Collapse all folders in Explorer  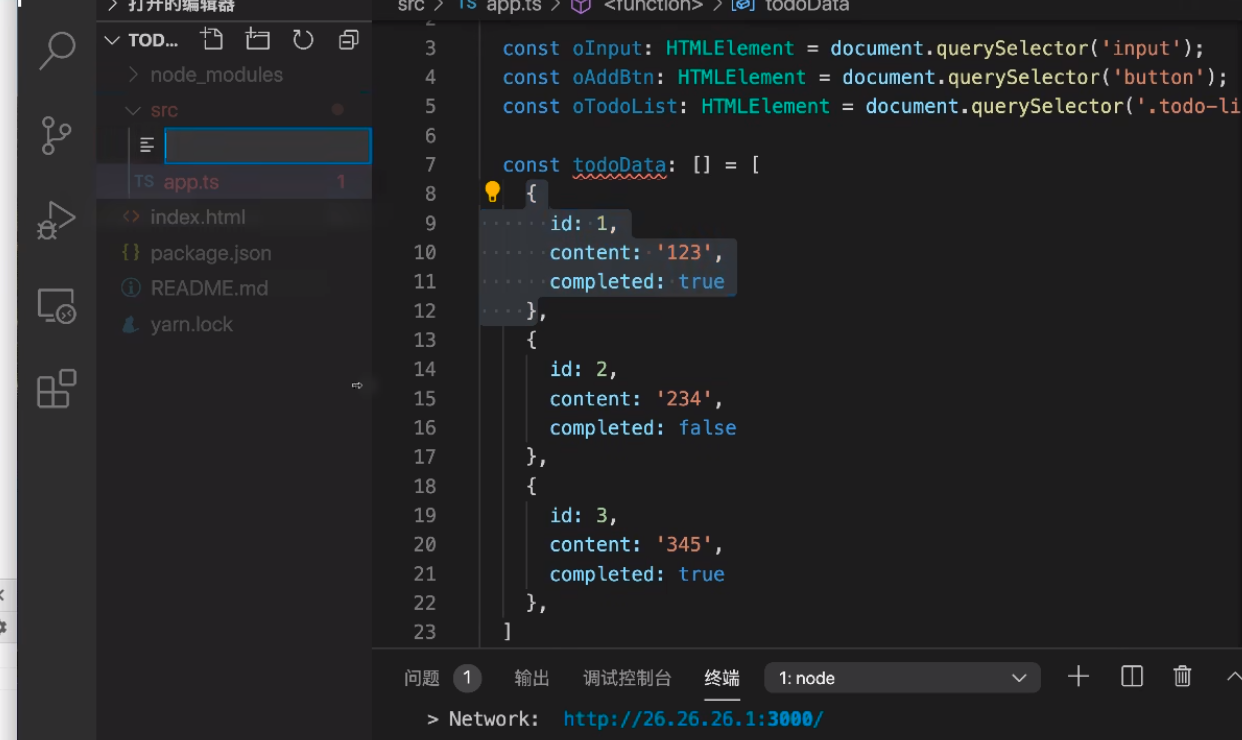pyautogui.click(x=347, y=37)
